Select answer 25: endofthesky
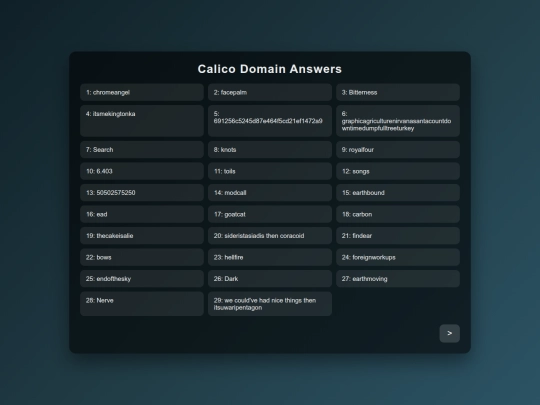Screen dimensions: 540x405 point(142,279)
